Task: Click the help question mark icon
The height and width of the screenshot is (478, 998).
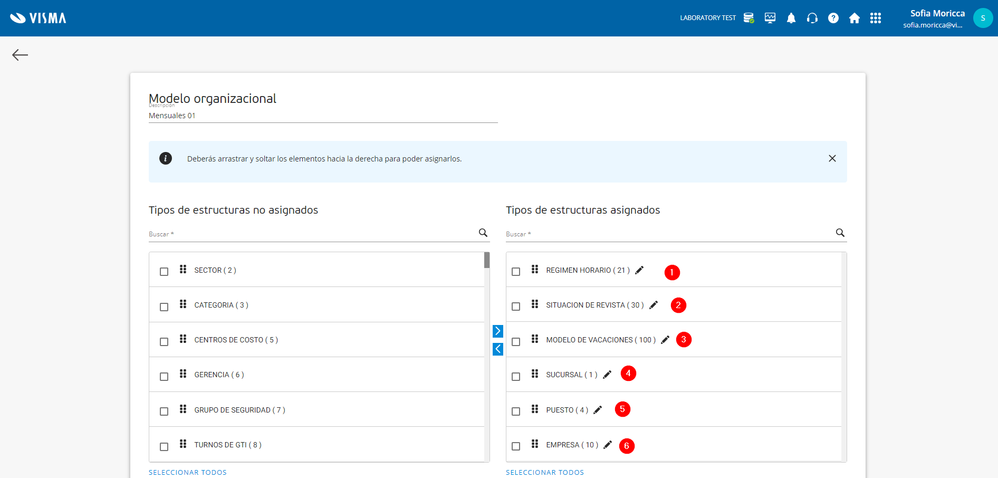Action: coord(833,18)
